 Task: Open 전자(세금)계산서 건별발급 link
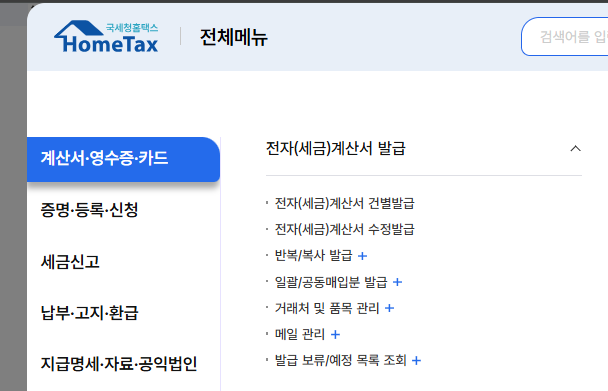coord(344,203)
